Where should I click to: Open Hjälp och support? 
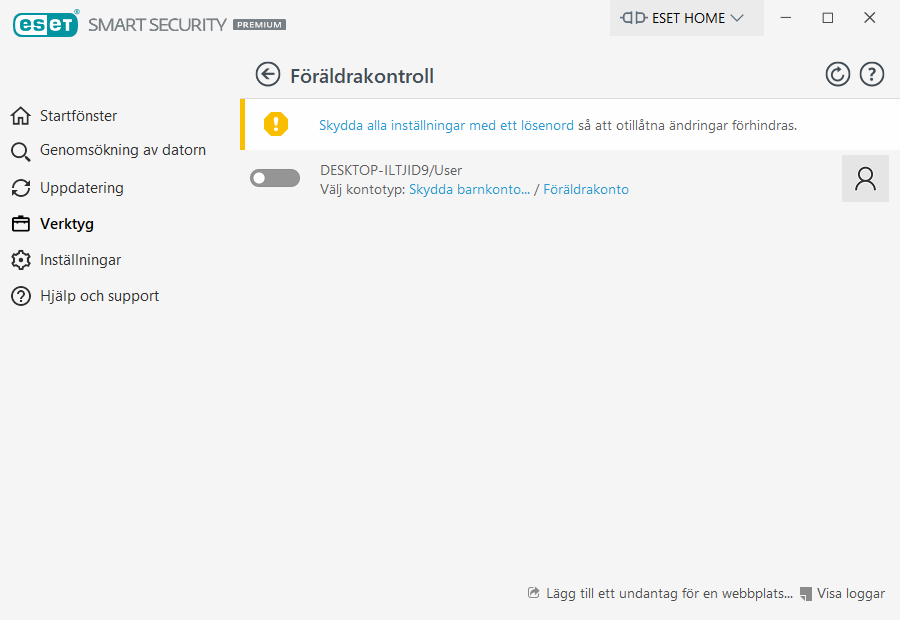click(x=99, y=296)
